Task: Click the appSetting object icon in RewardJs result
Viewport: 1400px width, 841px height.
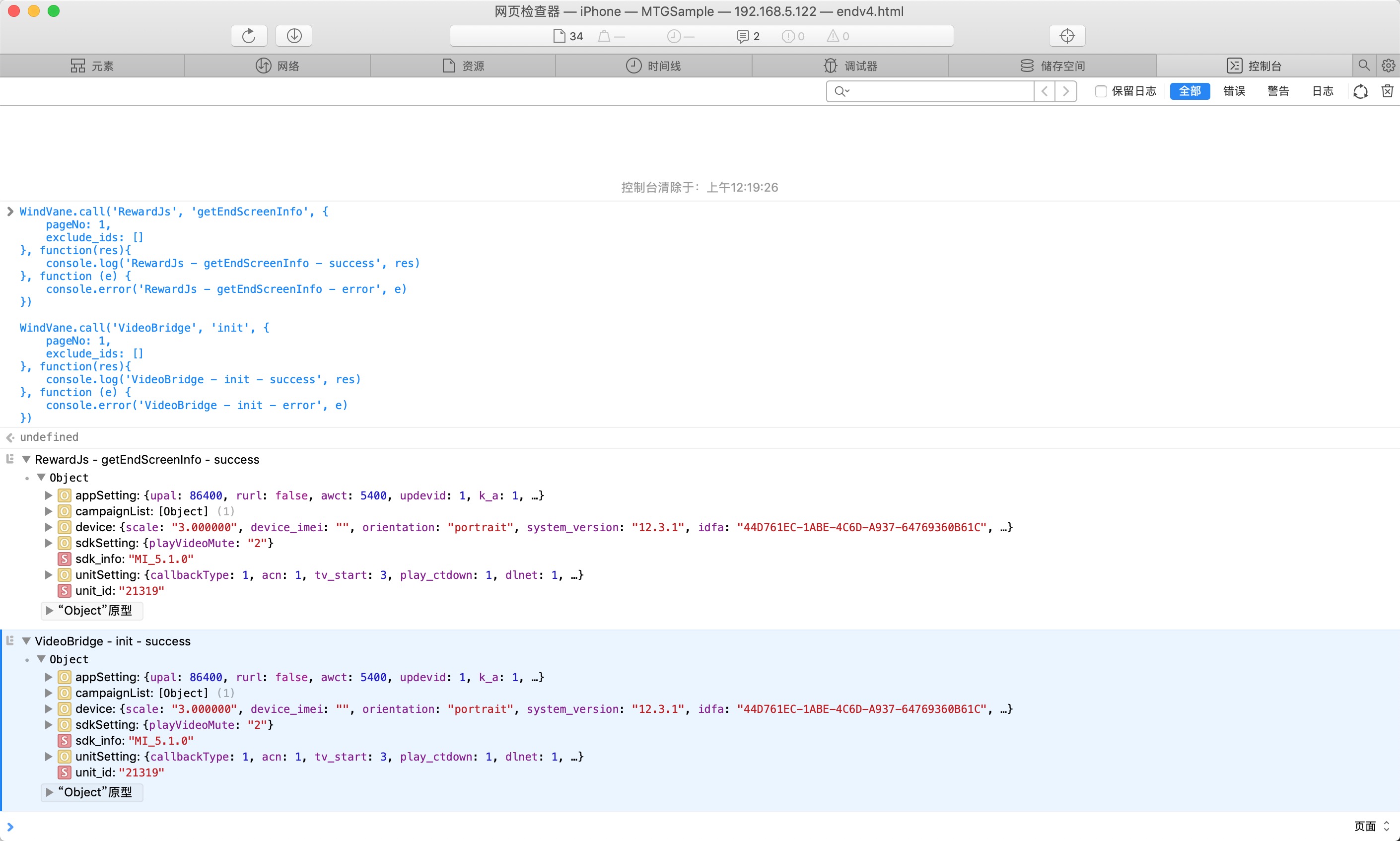Action: coord(65,495)
